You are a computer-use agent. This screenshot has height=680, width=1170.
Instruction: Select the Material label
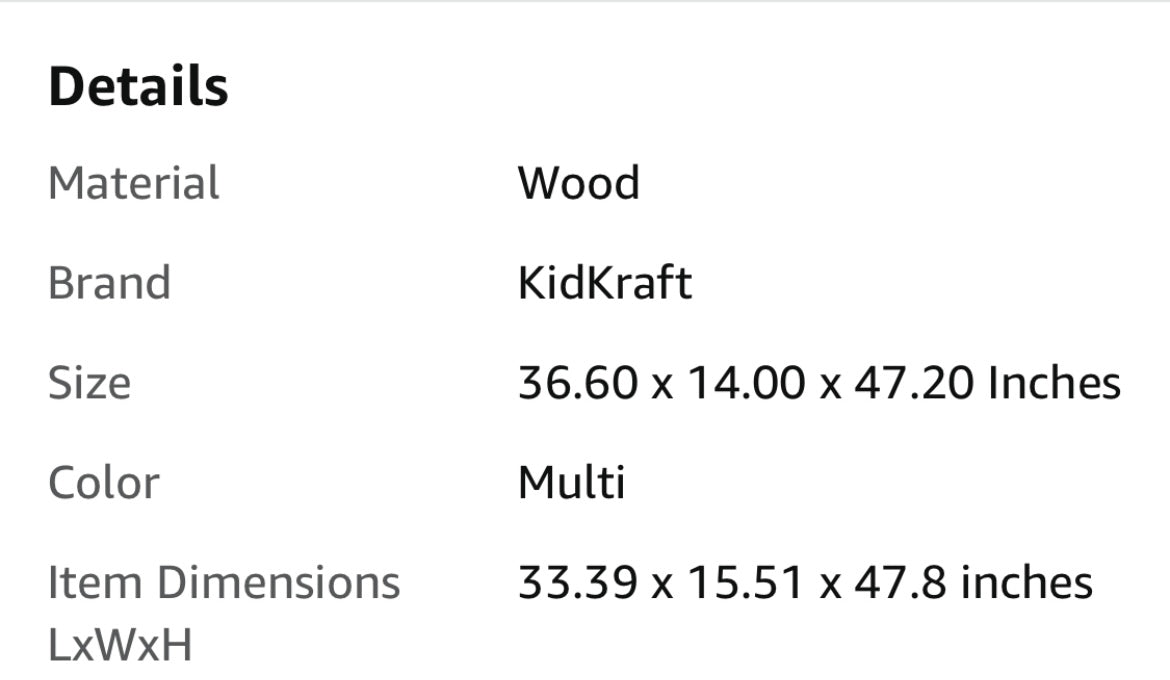point(133,184)
